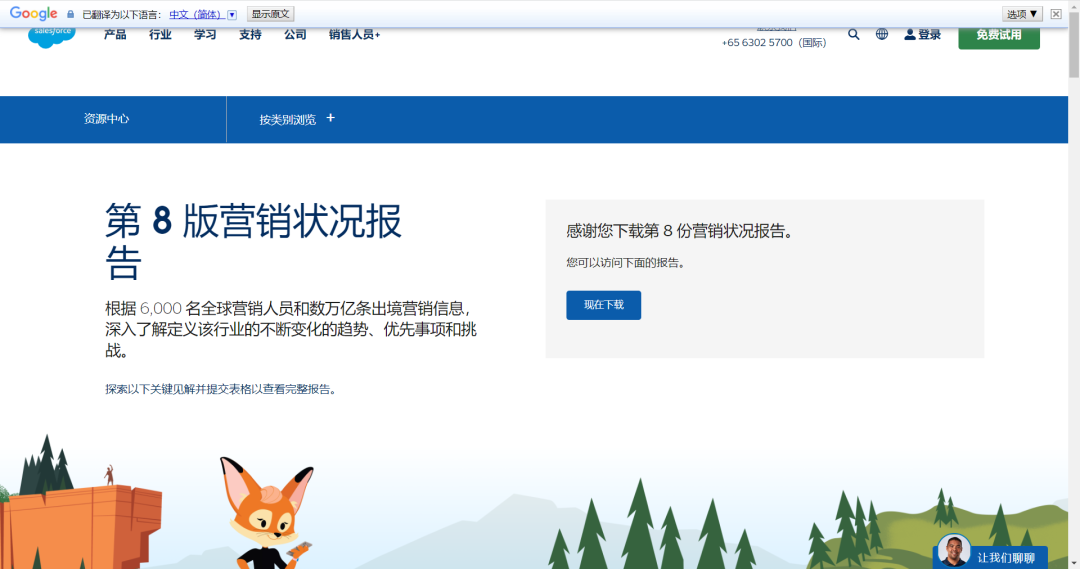The width and height of the screenshot is (1080, 569).
Task: Open the 学习 menu
Action: pyautogui.click(x=205, y=34)
